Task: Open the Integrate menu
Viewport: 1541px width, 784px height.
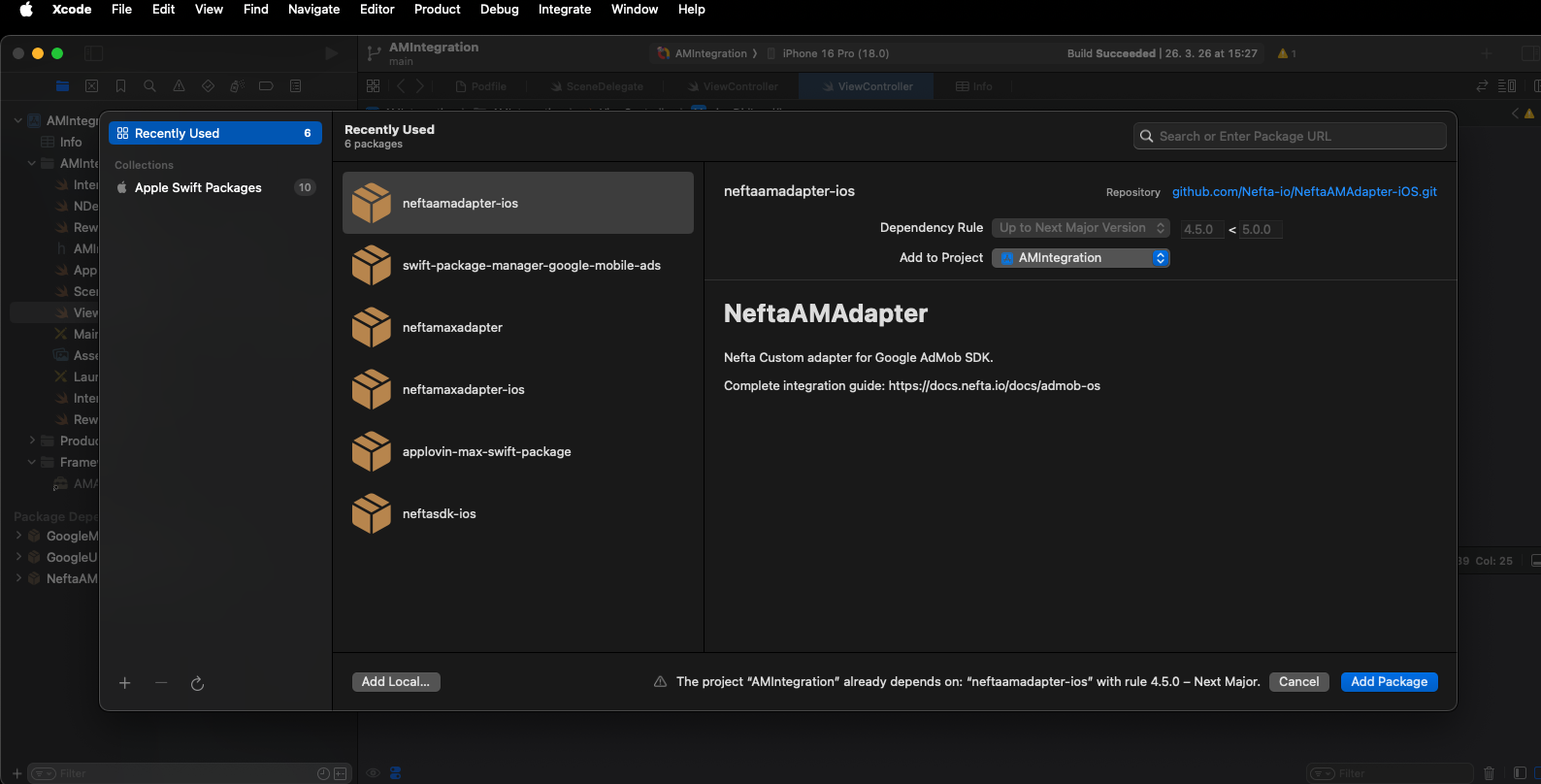Action: pos(564,10)
